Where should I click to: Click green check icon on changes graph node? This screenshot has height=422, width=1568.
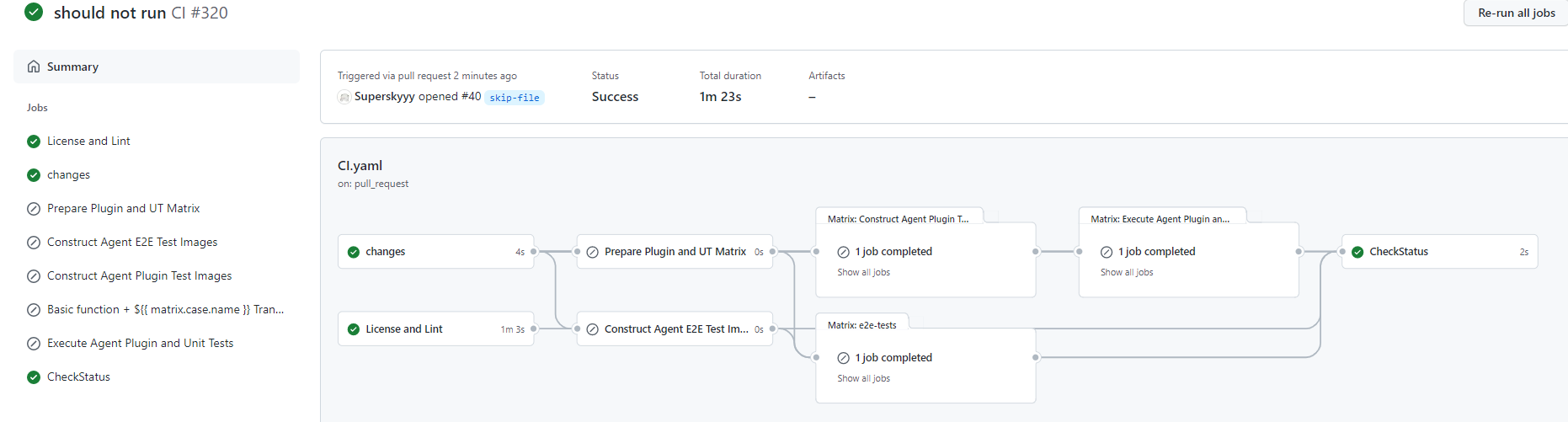354,252
